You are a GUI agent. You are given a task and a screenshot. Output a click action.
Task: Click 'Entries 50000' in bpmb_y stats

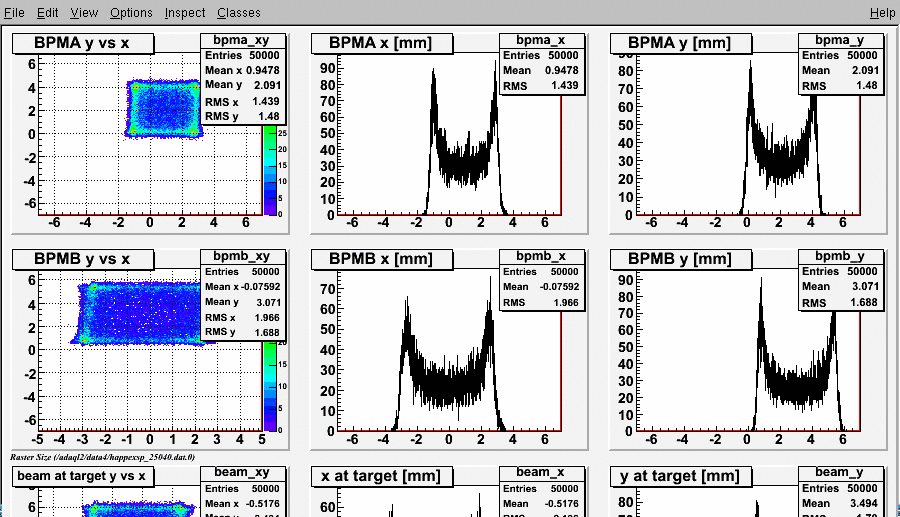tap(840, 271)
